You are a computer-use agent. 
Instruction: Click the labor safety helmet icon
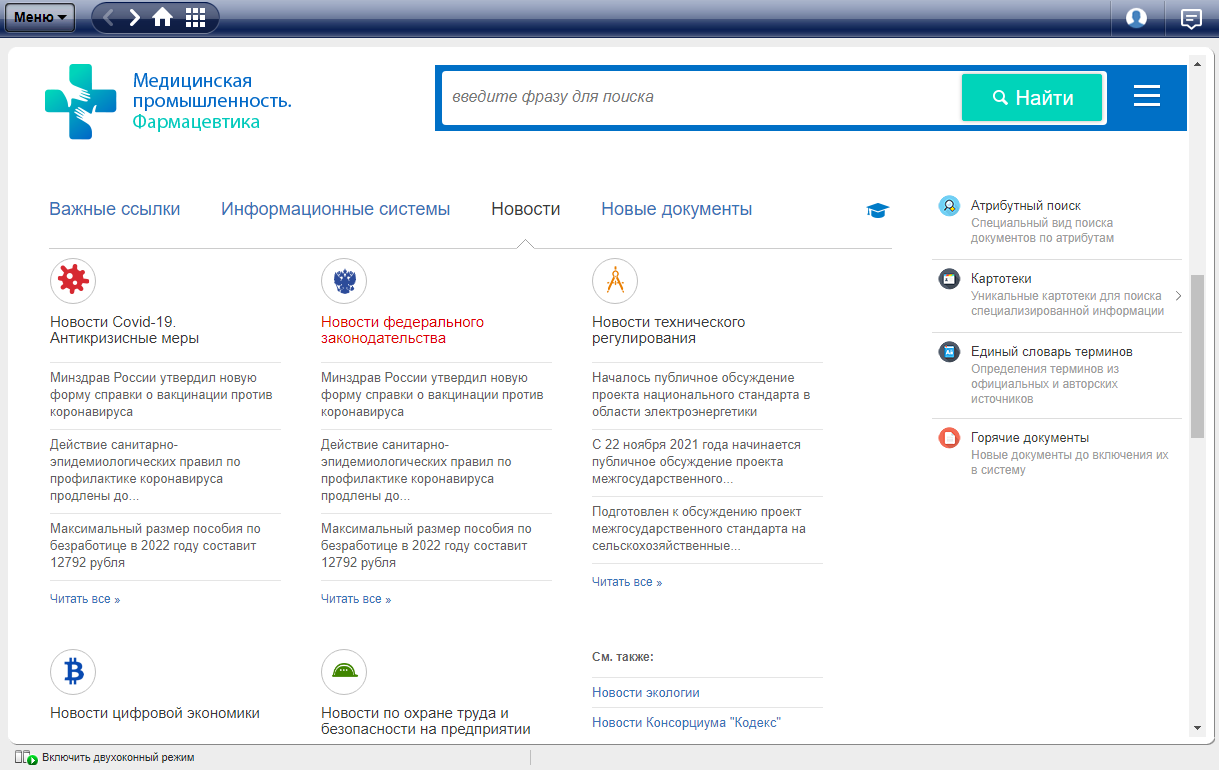click(344, 672)
